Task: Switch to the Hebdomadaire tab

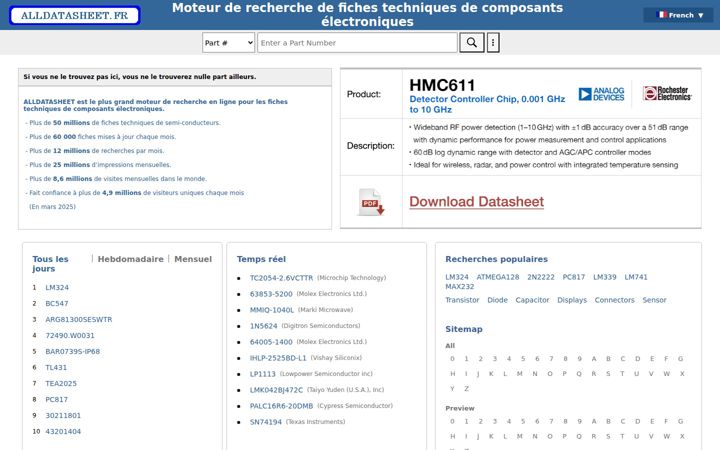Action: coord(130,259)
